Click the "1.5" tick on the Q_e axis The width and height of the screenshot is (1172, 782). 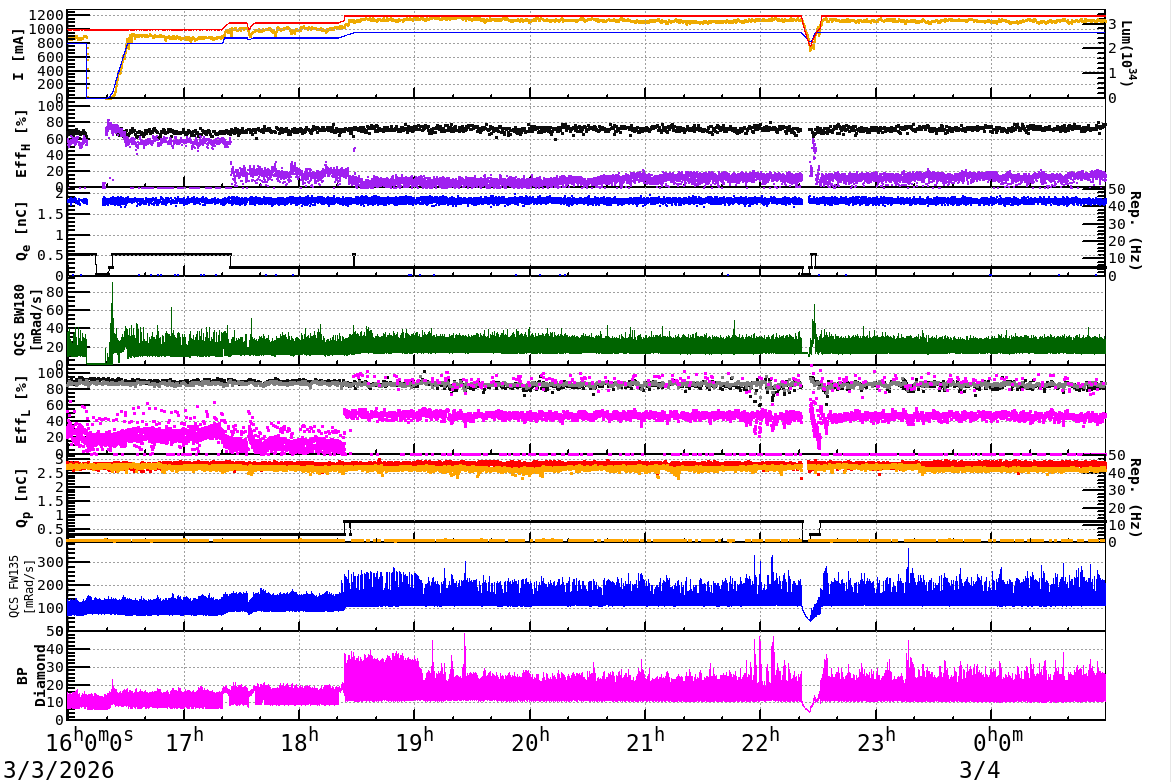click(52, 214)
